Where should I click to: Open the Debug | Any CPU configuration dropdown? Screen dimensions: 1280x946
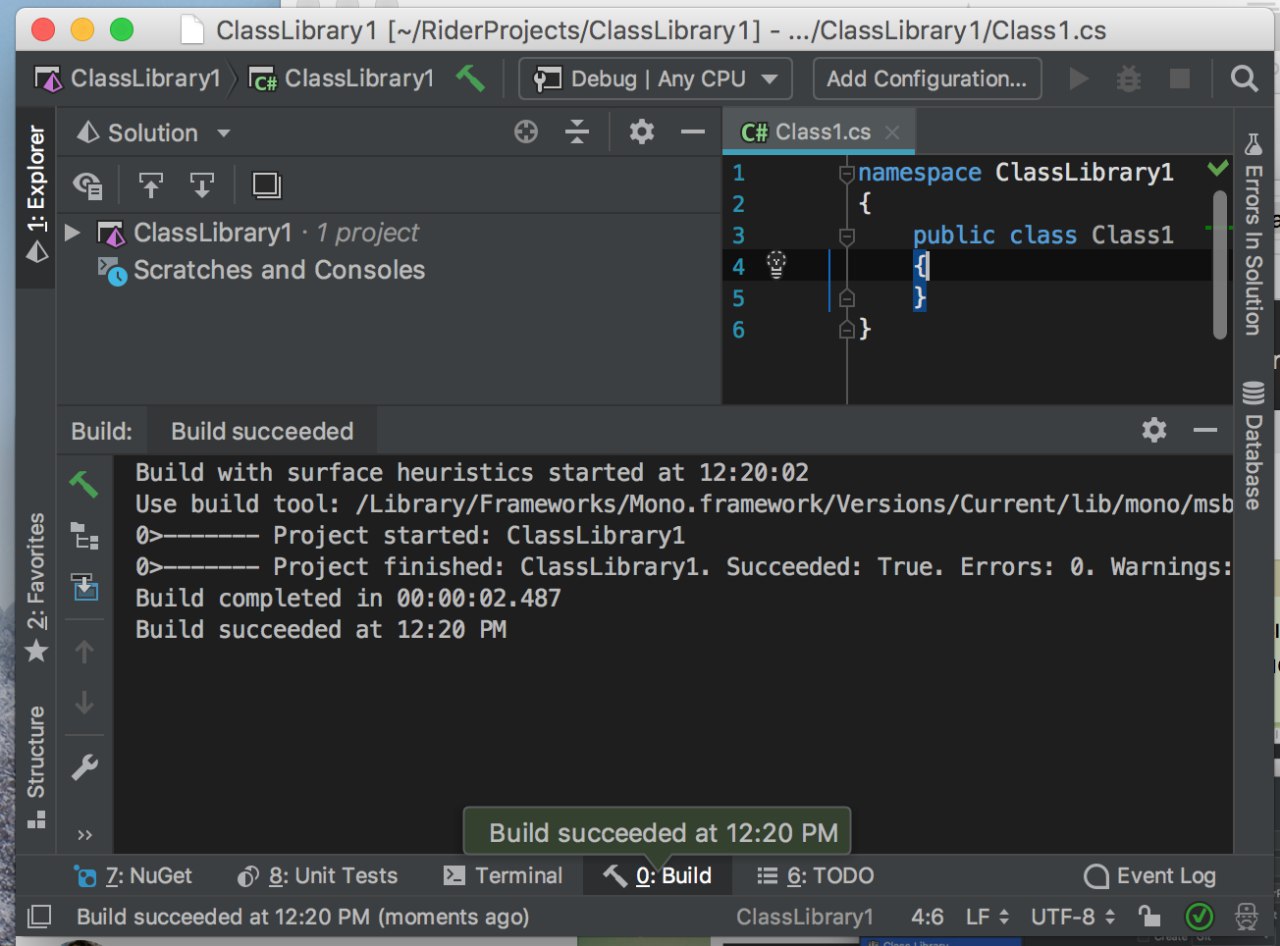coord(655,79)
